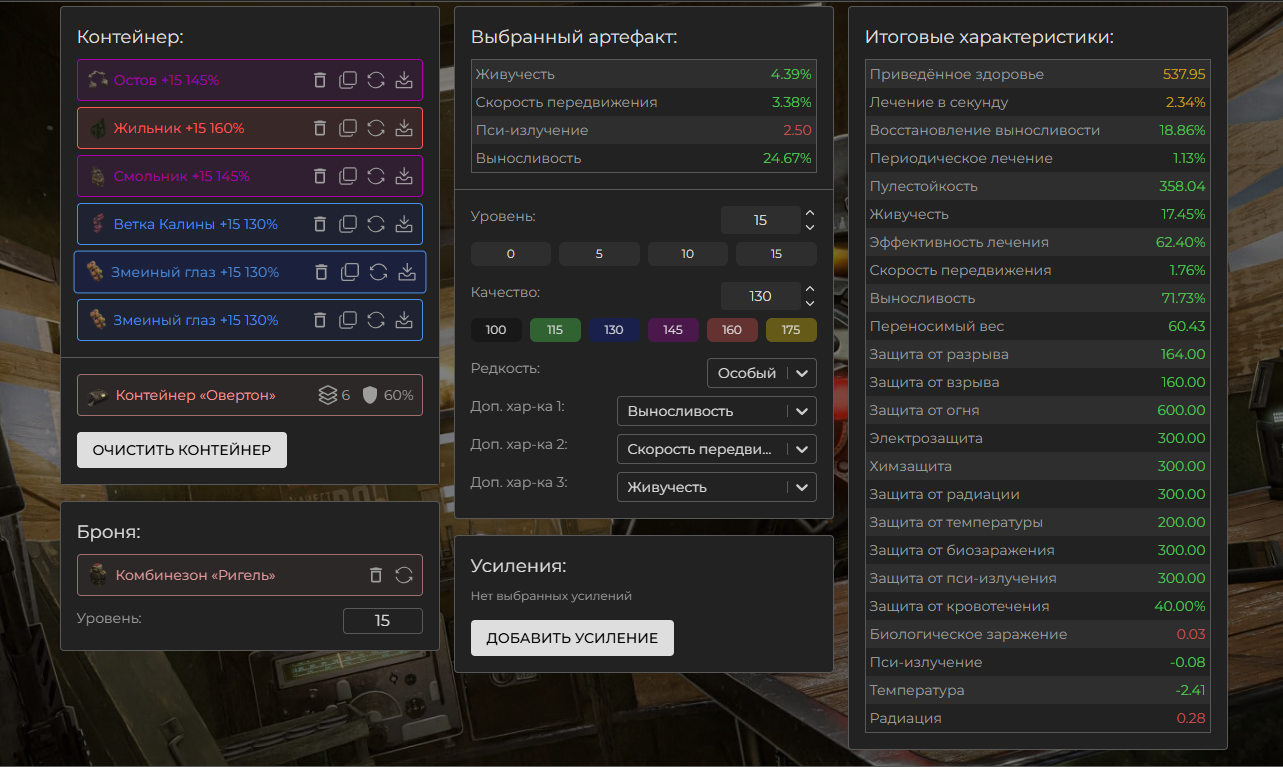This screenshot has width=1283, height=767.
Task: Click the Пулестойкость stat row
Action: 1038,186
